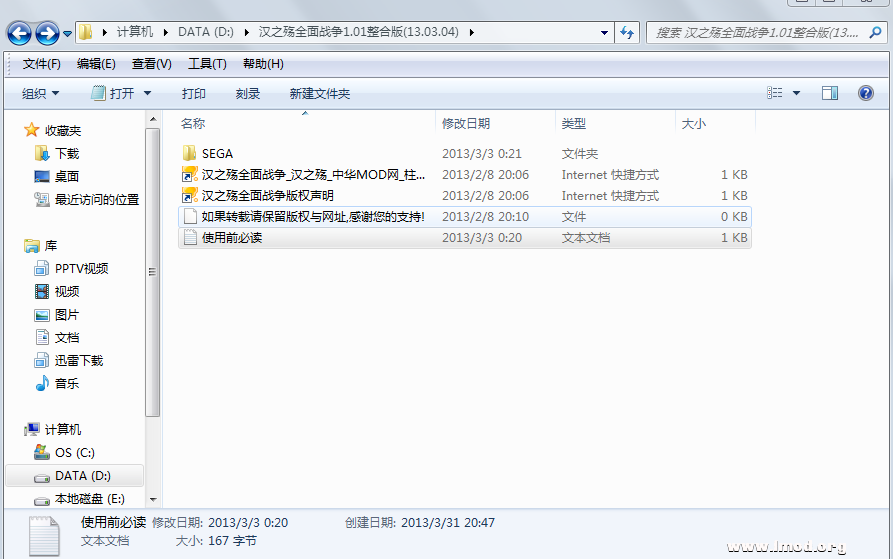Toggle the preview pane icon
This screenshot has width=893, height=559.
(x=829, y=93)
